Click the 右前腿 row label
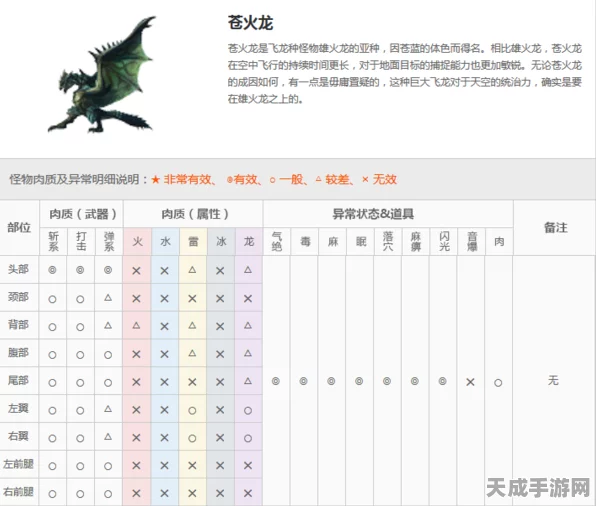 (x=18, y=492)
